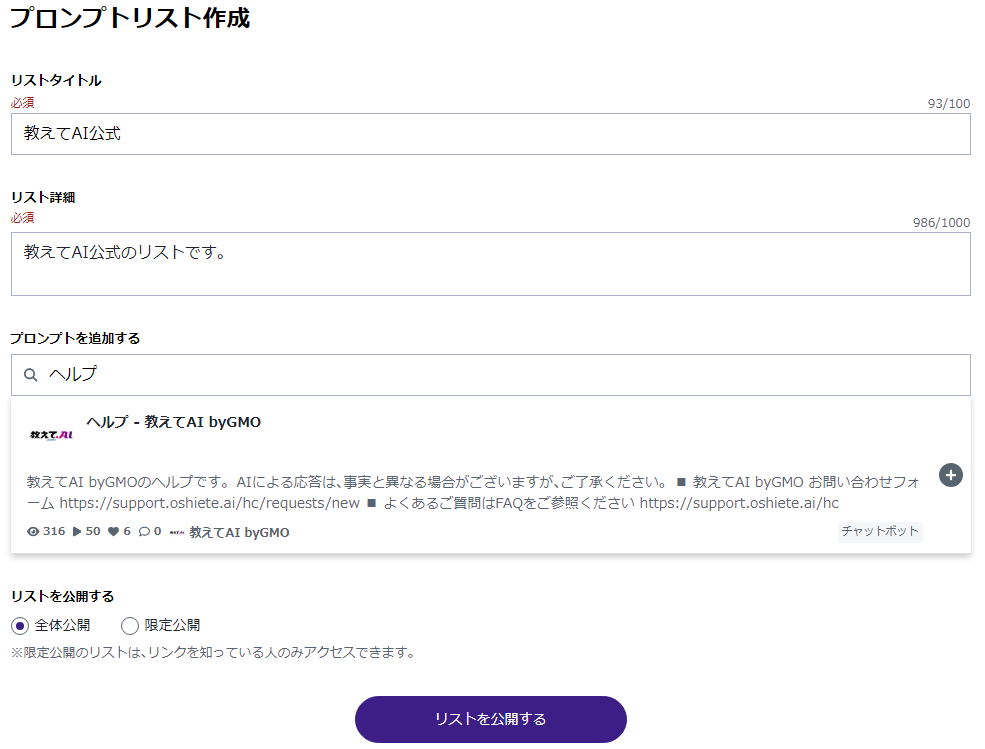The height and width of the screenshot is (749, 985).
Task: Click the heart likes icon showing 6
Action: tap(113, 532)
